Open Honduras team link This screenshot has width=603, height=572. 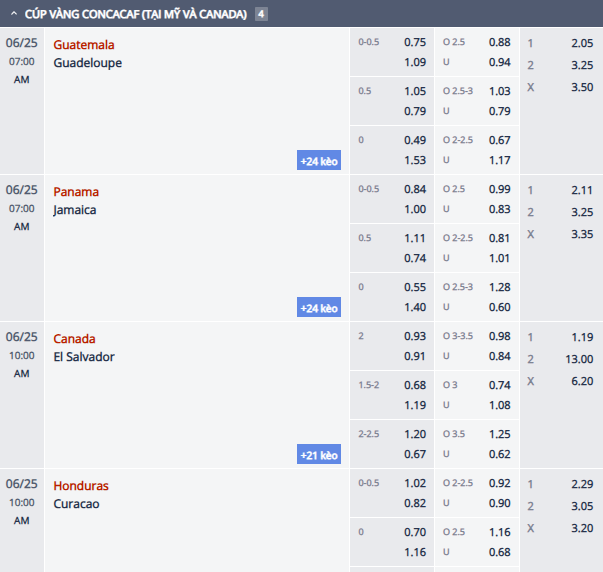81,486
